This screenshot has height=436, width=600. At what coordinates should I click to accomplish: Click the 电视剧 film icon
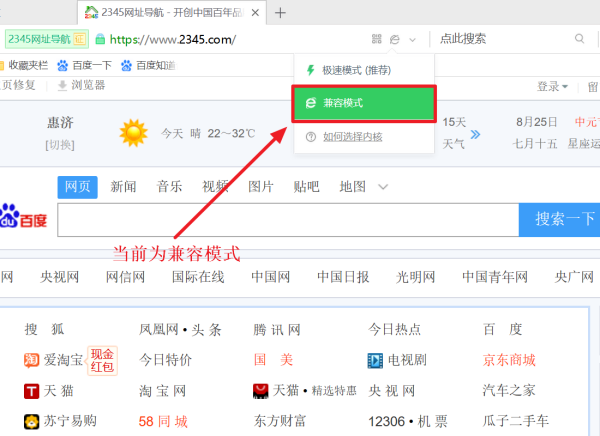click(x=375, y=361)
